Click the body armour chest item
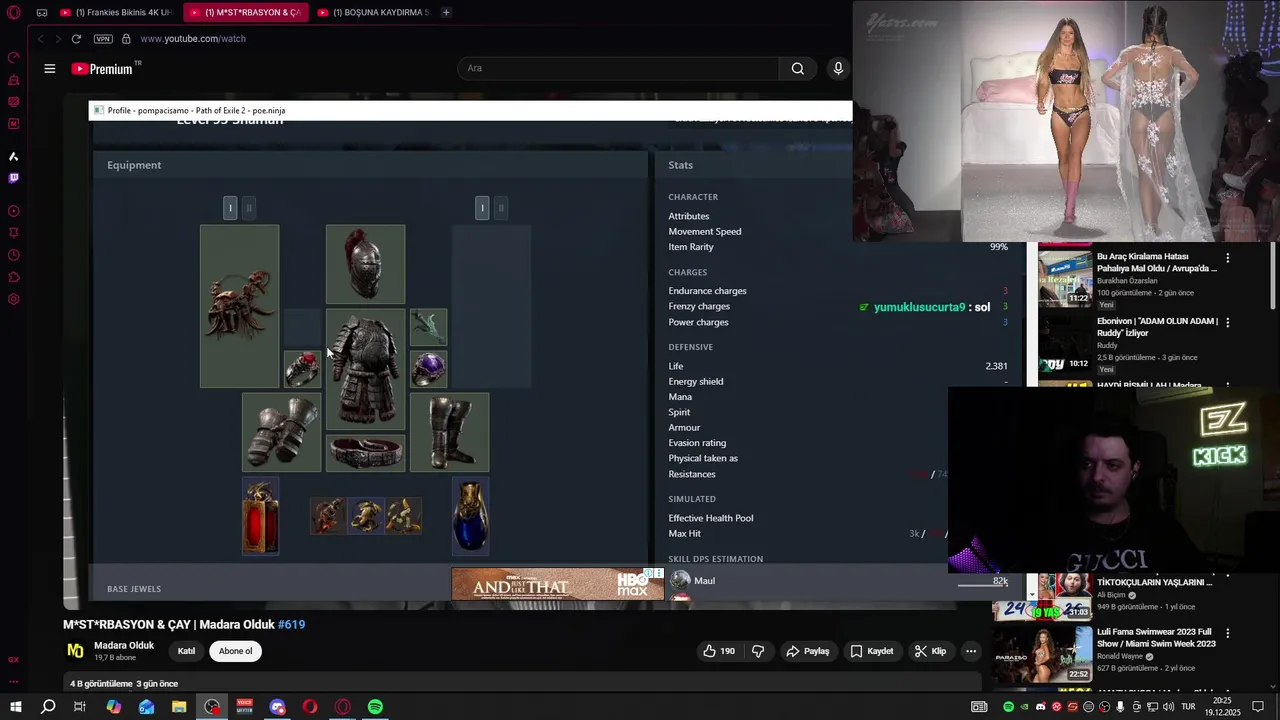 pyautogui.click(x=365, y=369)
